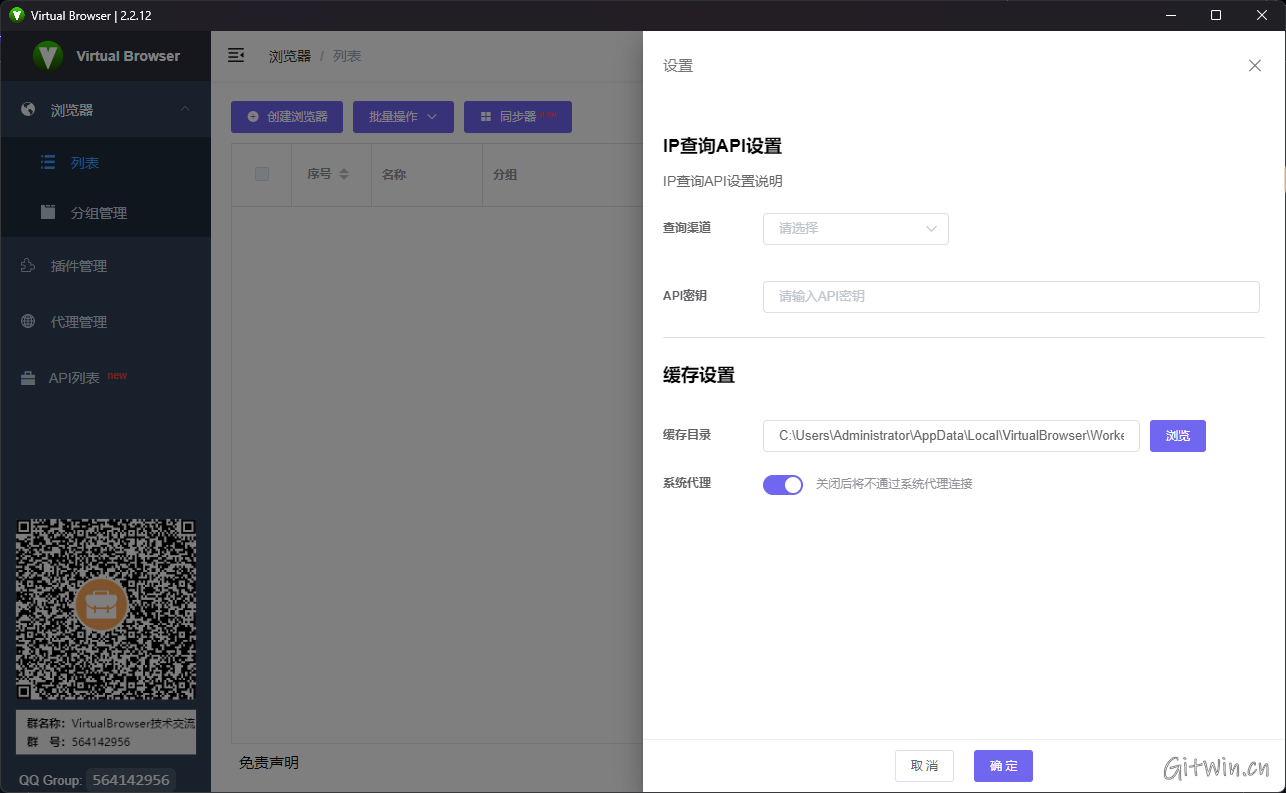
Task: Click the Virtual Browser logo icon
Action: tap(47, 56)
